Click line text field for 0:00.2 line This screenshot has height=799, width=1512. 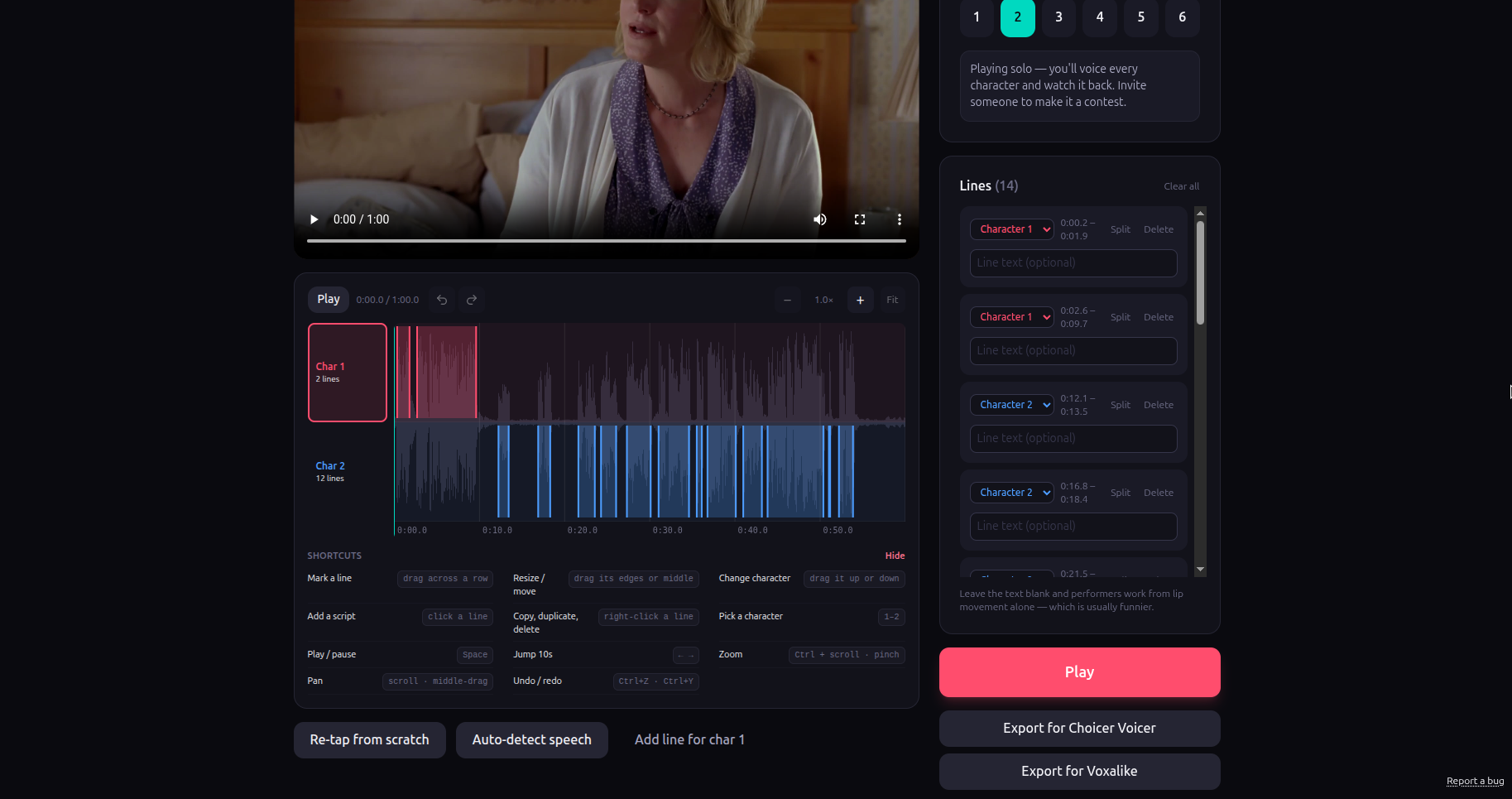click(x=1073, y=263)
